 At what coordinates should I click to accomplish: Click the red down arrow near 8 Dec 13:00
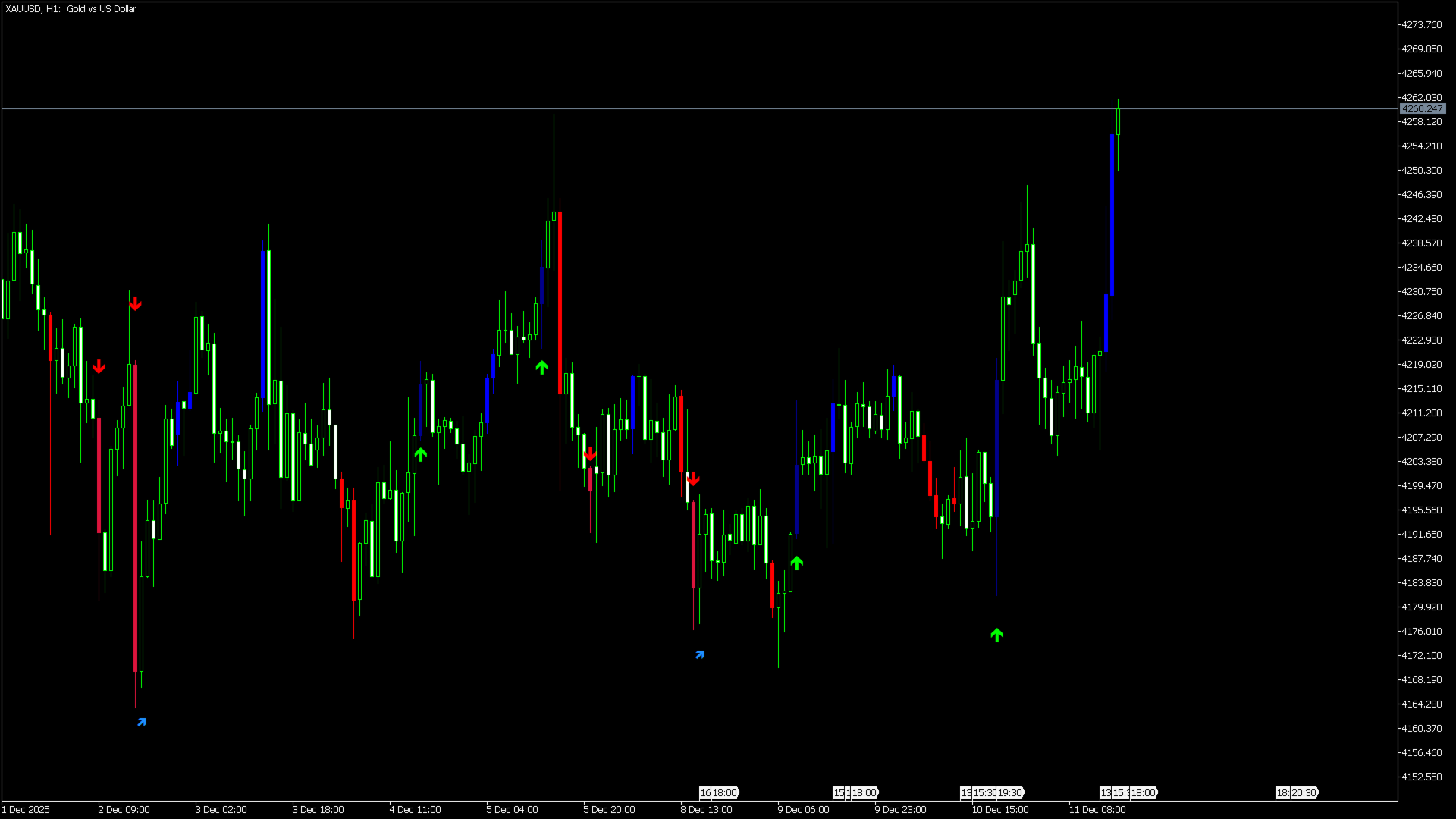pos(693,479)
